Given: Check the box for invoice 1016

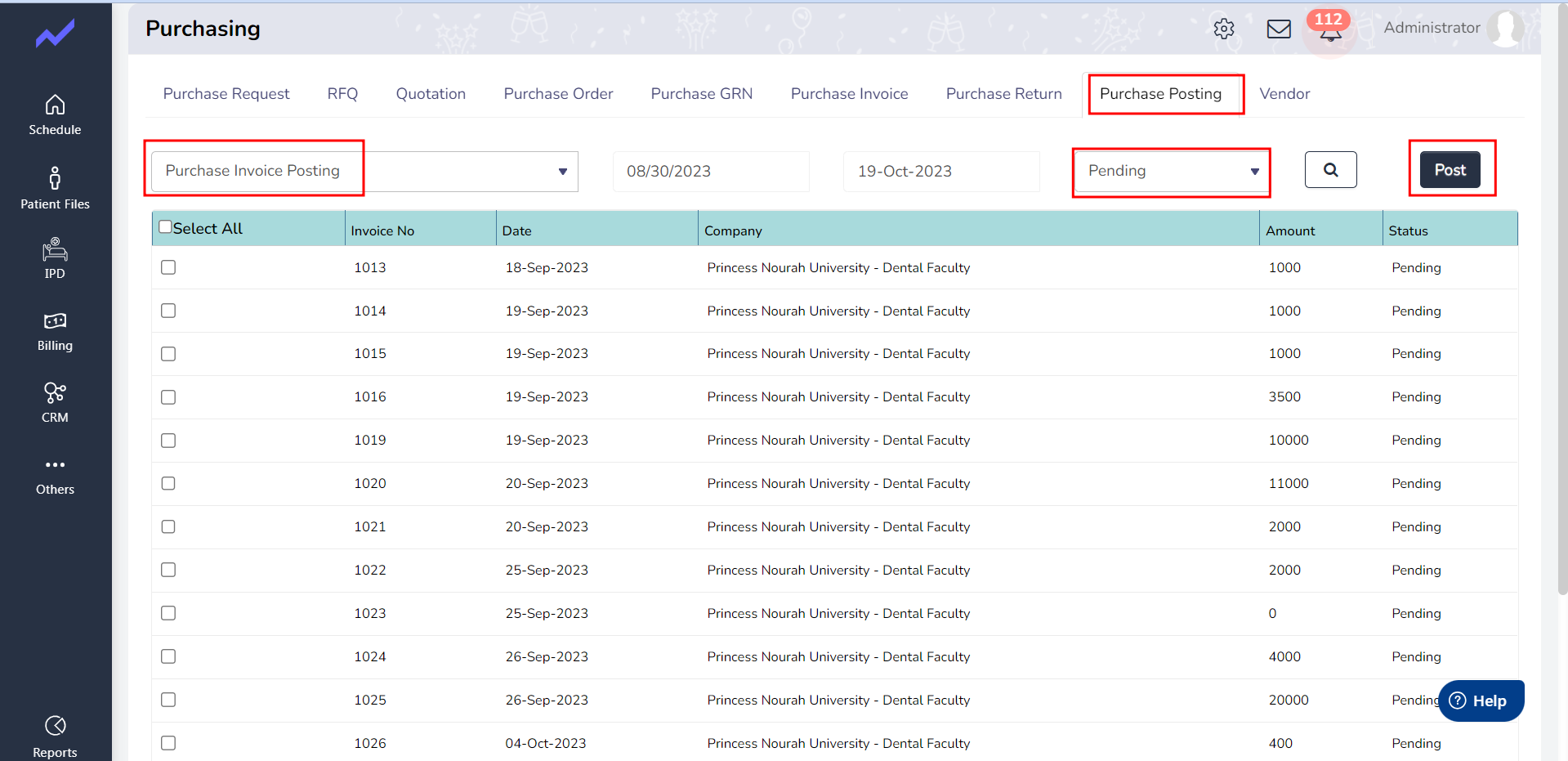Looking at the screenshot, I should (x=168, y=397).
